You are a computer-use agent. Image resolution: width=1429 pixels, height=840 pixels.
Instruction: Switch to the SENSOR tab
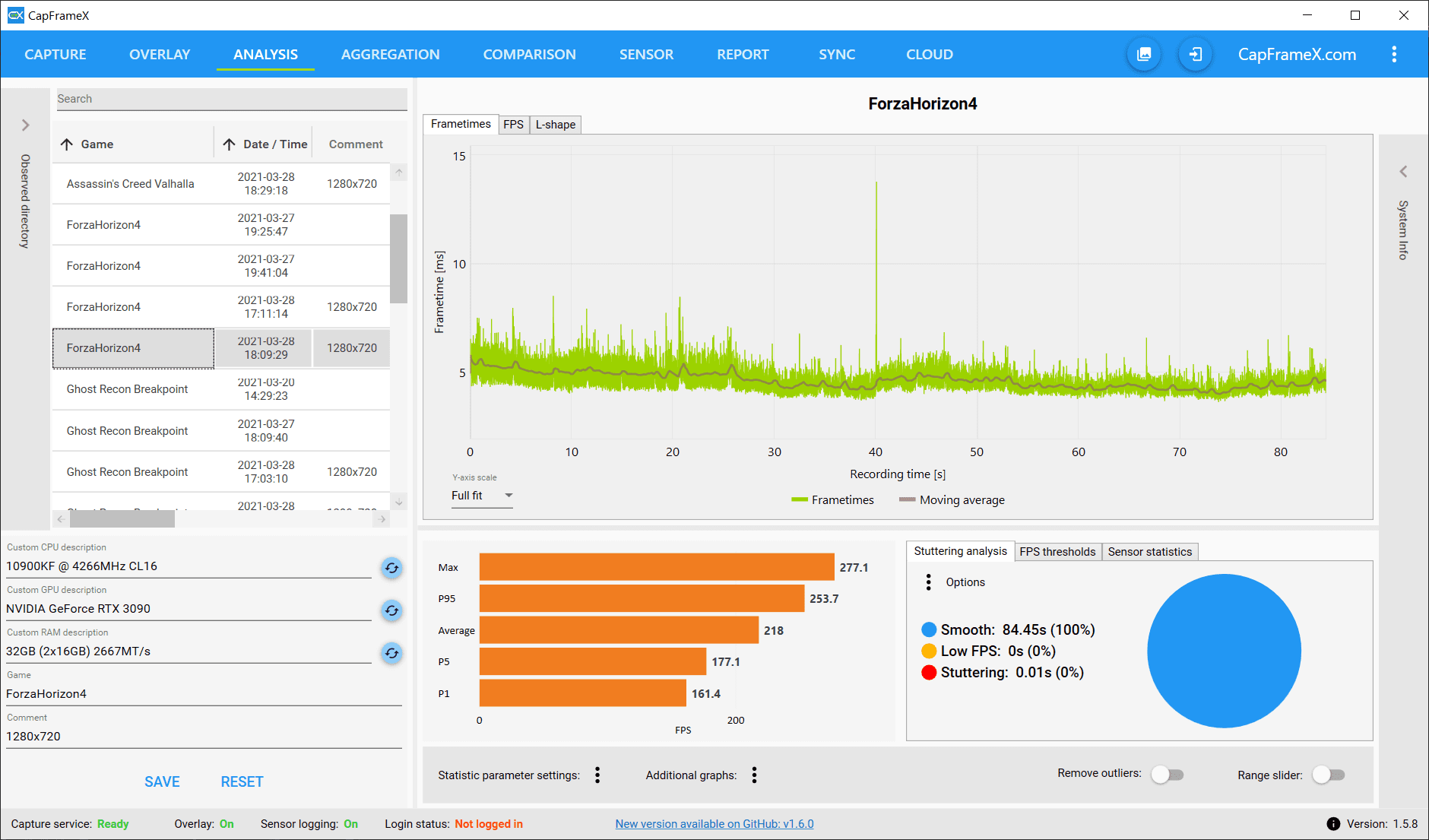pos(646,55)
